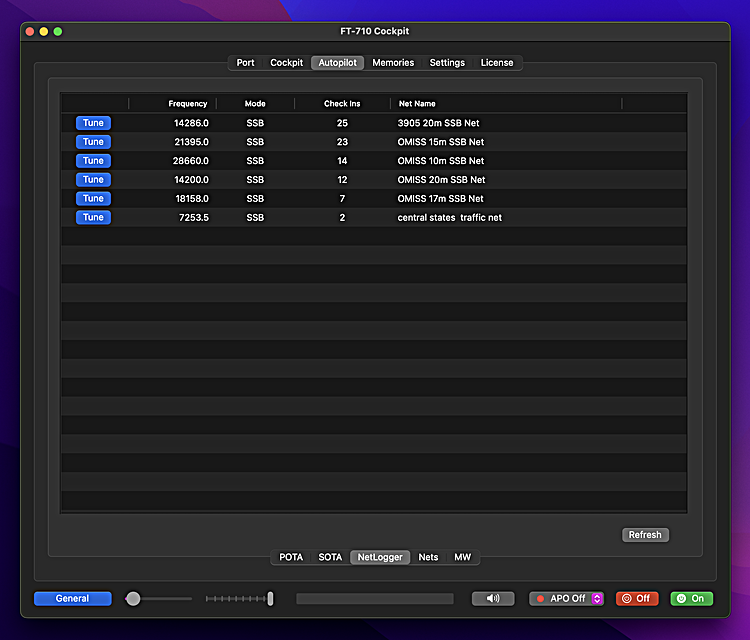
Task: Click the "OMISS 15m SSB Net" name
Action: tap(441, 142)
